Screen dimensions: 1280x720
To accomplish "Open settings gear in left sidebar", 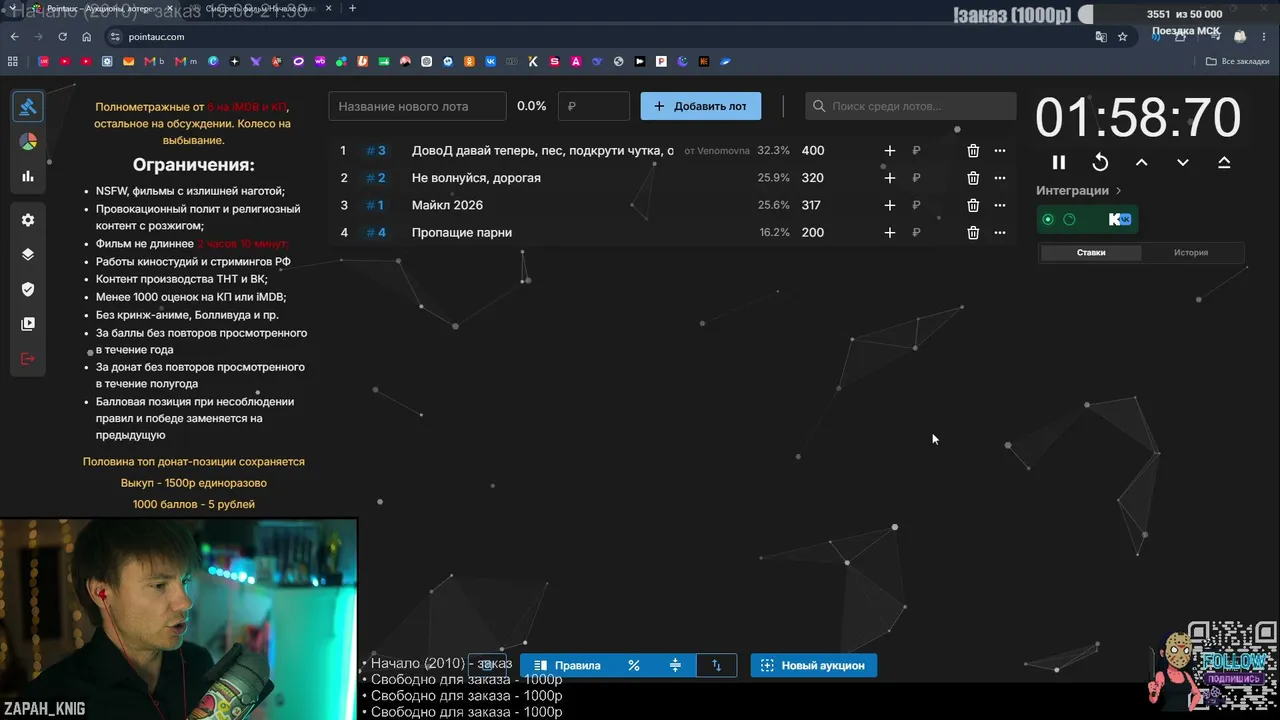I will [28, 220].
